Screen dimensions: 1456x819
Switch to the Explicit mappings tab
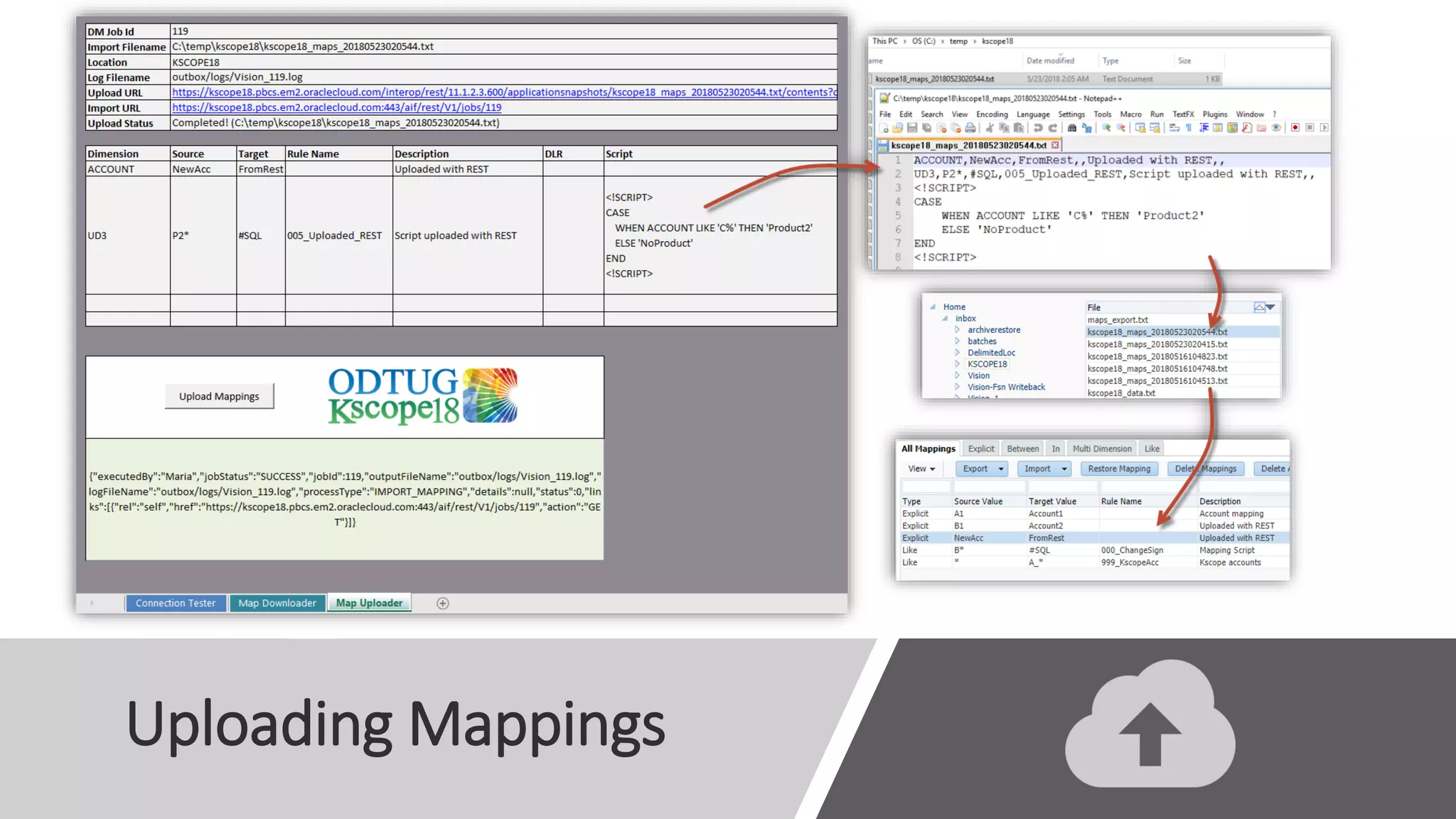[x=981, y=449]
